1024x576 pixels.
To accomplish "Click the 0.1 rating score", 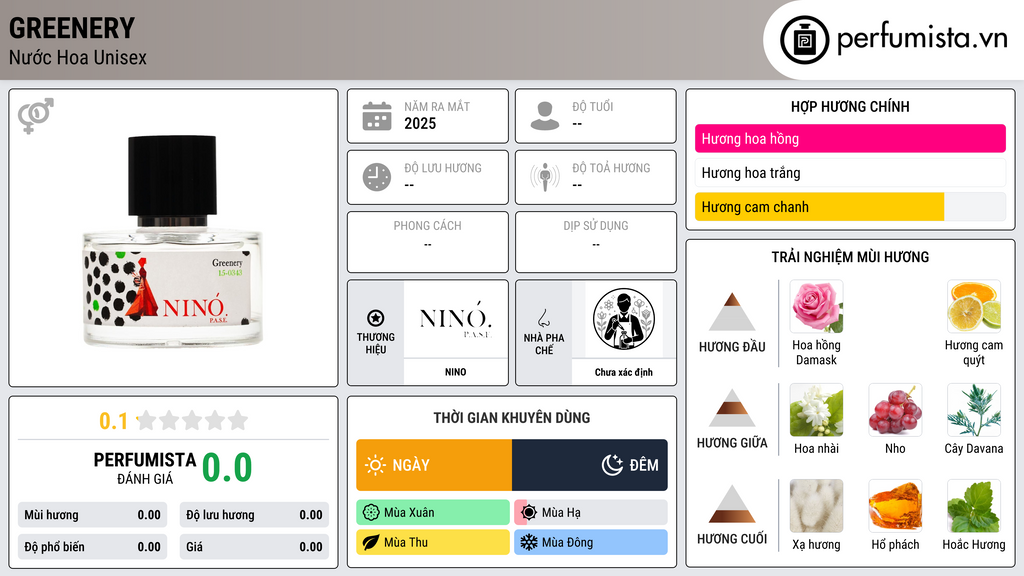I will (114, 421).
